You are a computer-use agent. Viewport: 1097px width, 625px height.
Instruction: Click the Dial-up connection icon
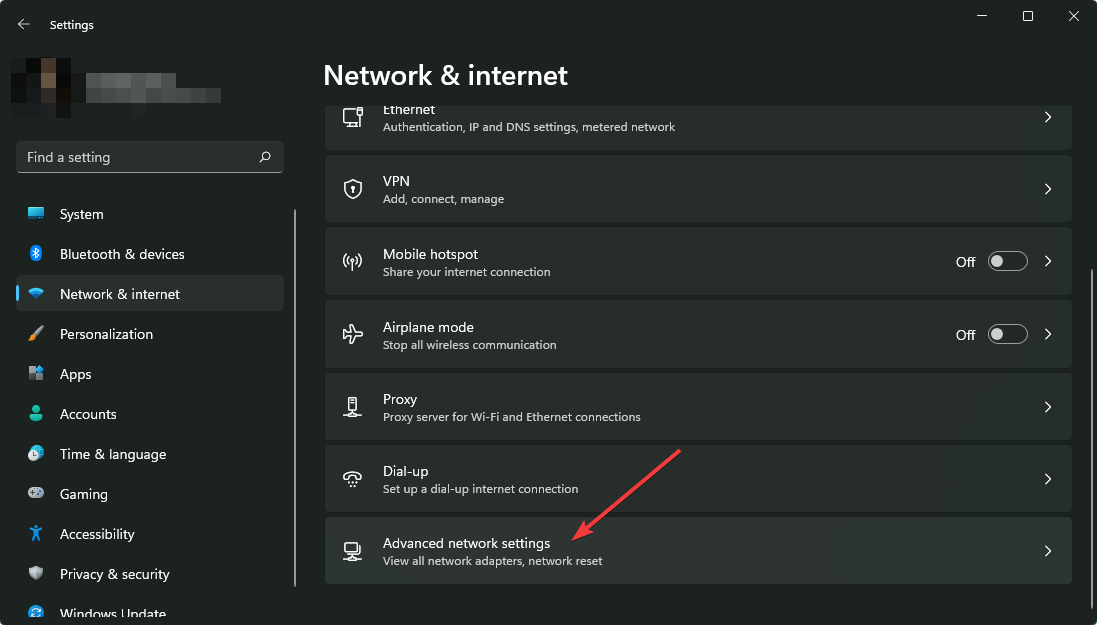tap(352, 478)
